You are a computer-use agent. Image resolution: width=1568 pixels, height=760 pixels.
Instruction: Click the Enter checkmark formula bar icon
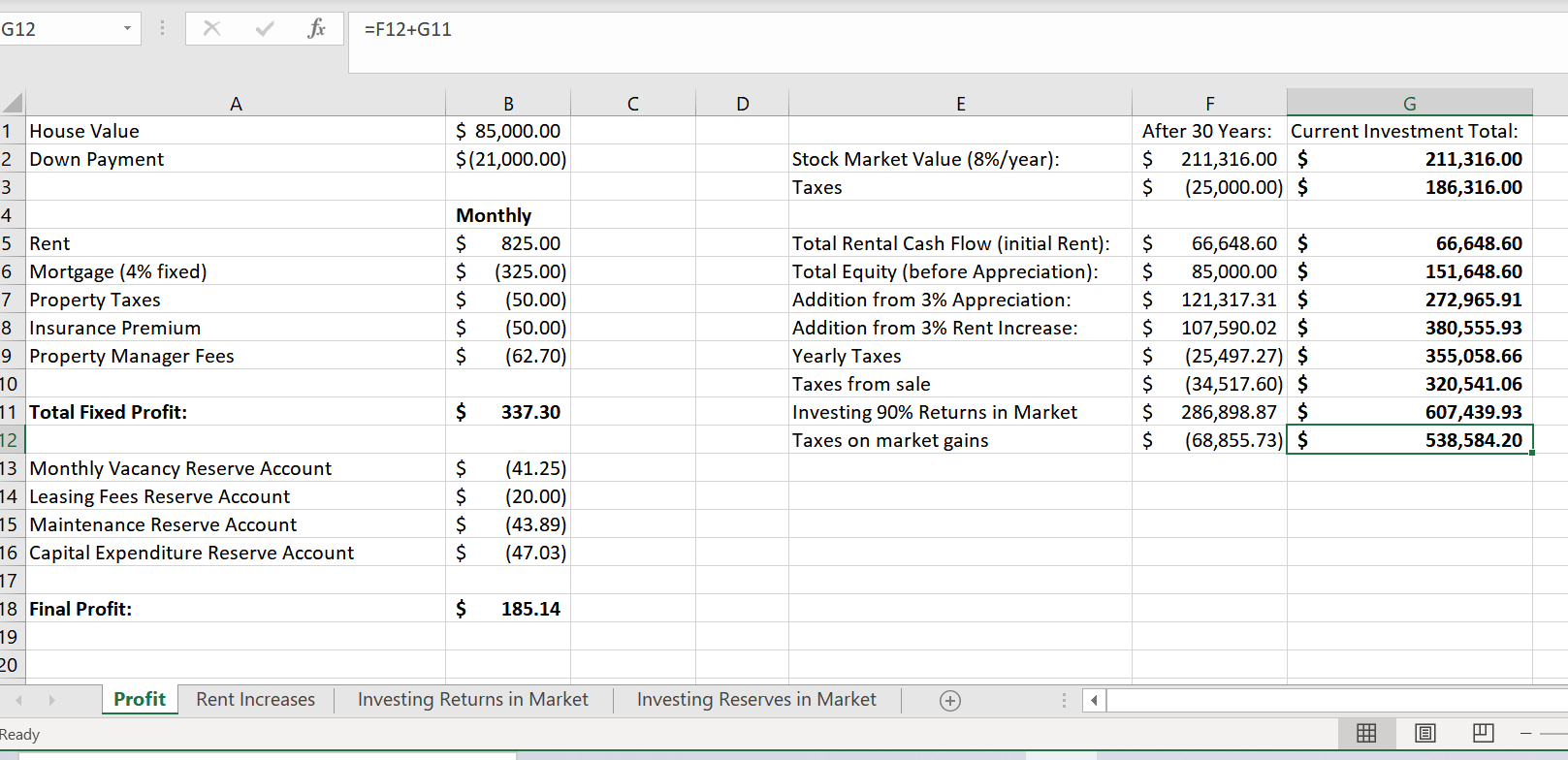click(x=264, y=29)
